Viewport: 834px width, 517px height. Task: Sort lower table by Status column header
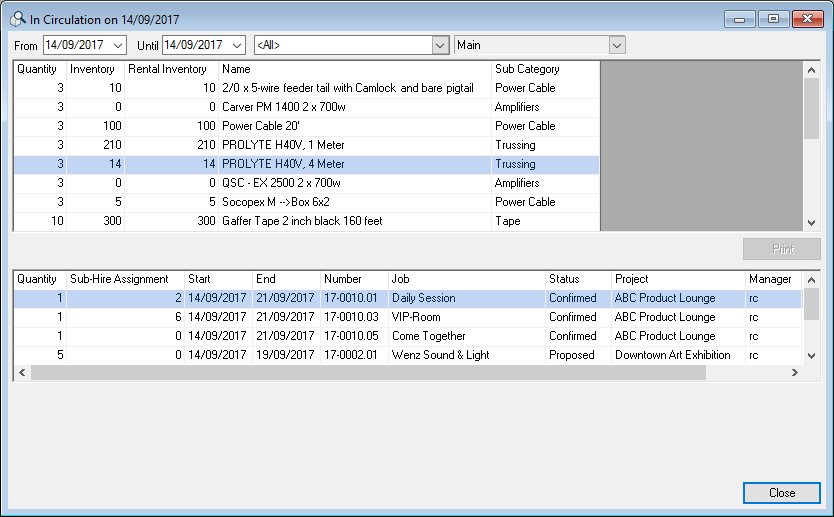coord(577,279)
